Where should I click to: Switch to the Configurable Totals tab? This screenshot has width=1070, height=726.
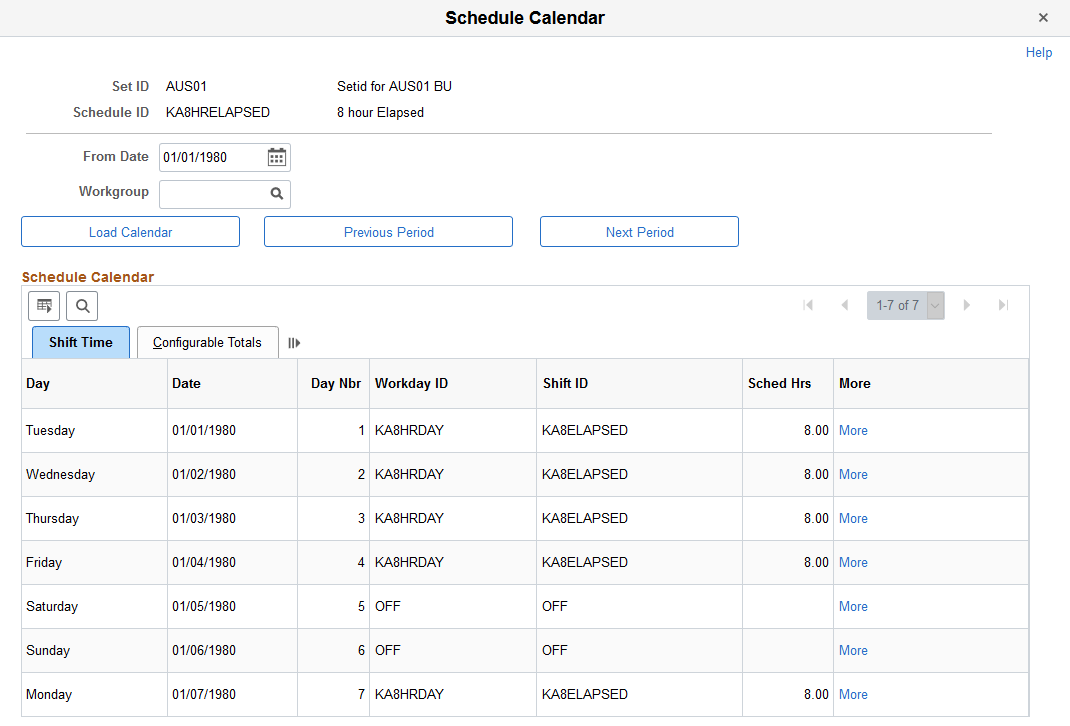tap(207, 343)
